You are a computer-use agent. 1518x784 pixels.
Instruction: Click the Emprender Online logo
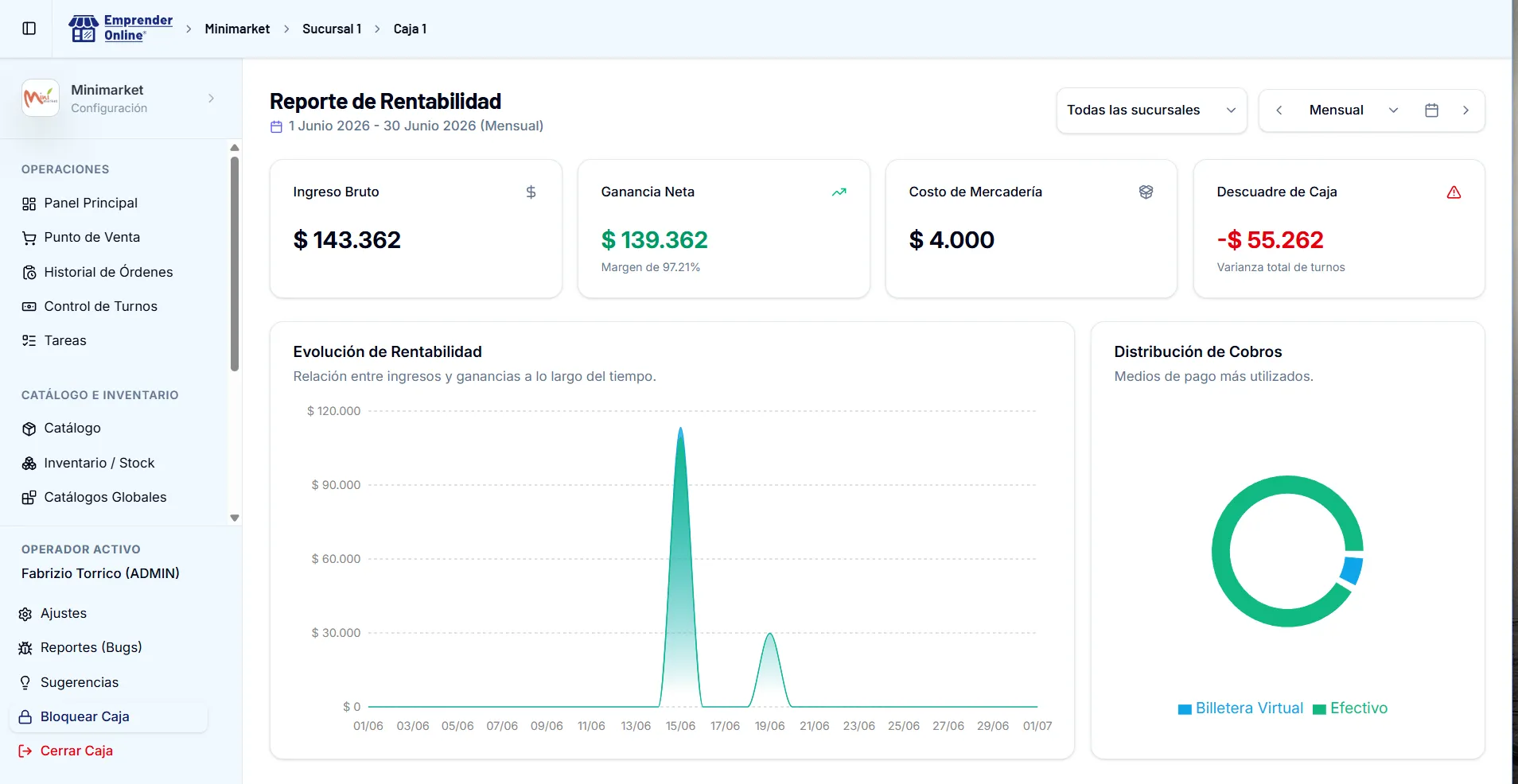121,29
